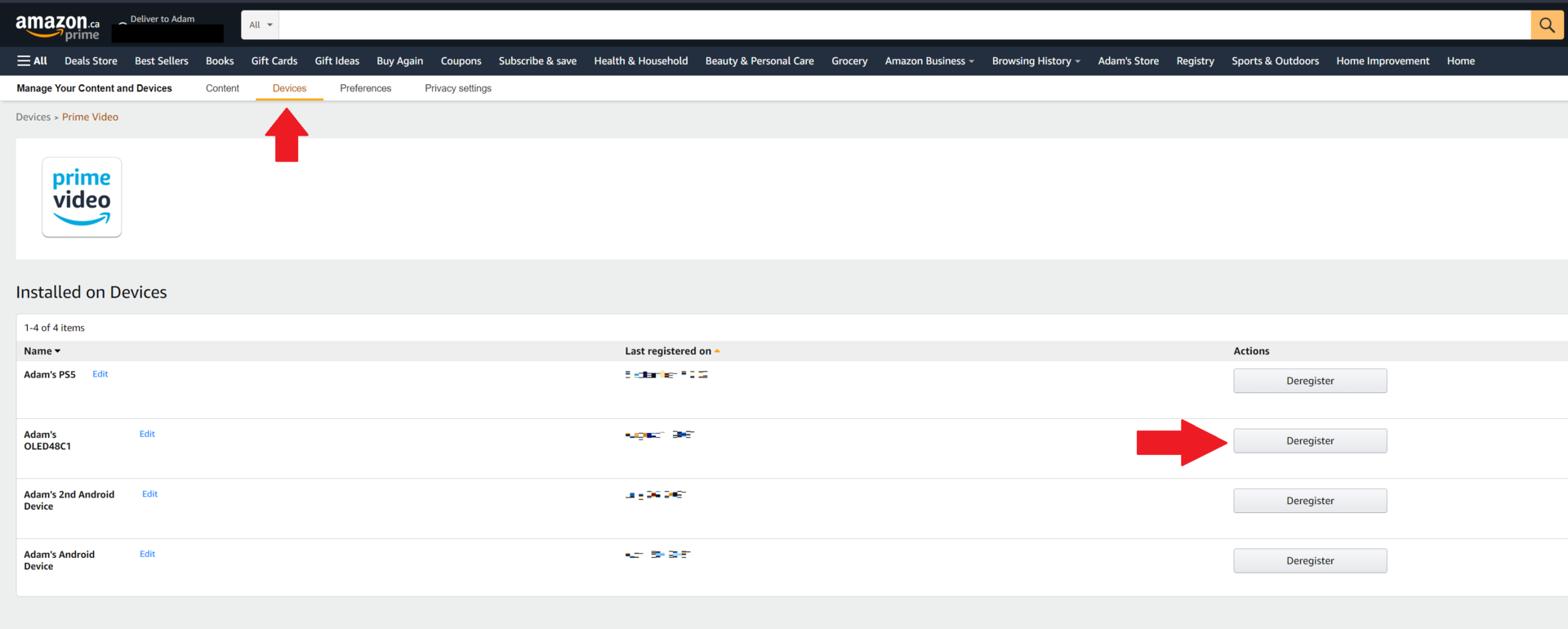Open the Preferences tab
1568x629 pixels.
coord(365,88)
